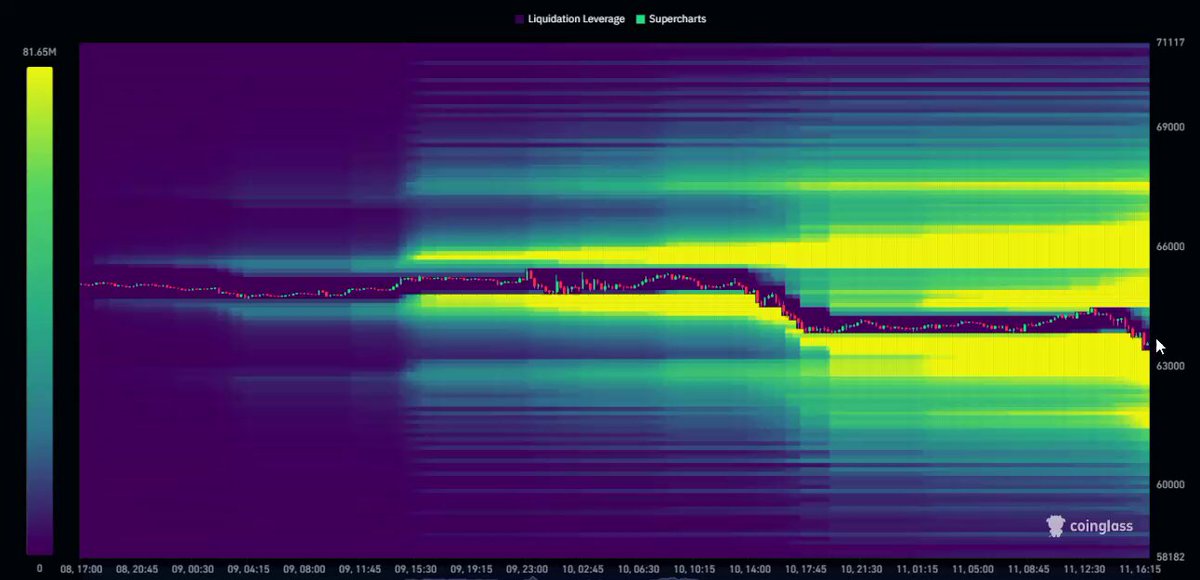Click the 81.65M color scale maximum value
The image size is (1200, 580).
coord(40,51)
